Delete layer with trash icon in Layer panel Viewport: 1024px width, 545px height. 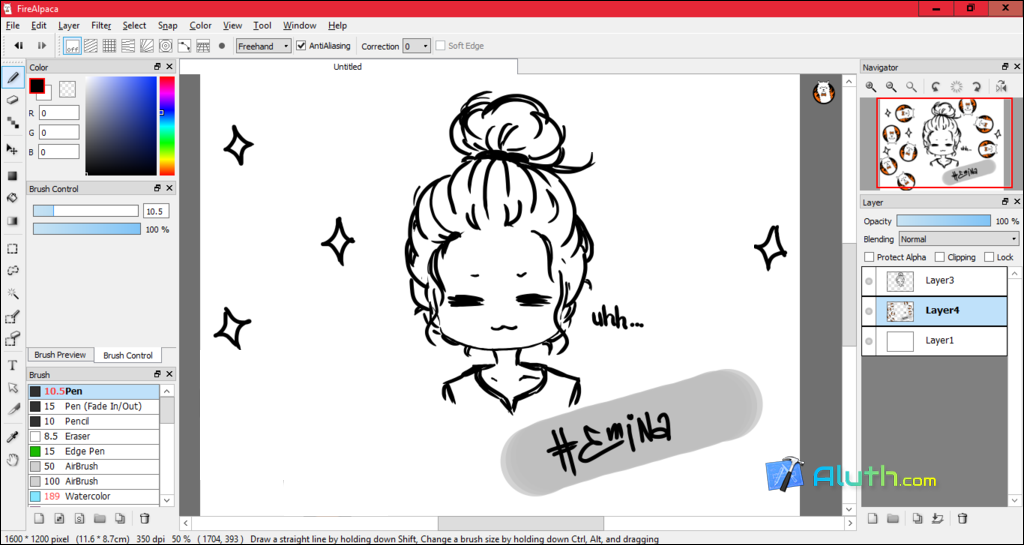pyautogui.click(x=962, y=518)
